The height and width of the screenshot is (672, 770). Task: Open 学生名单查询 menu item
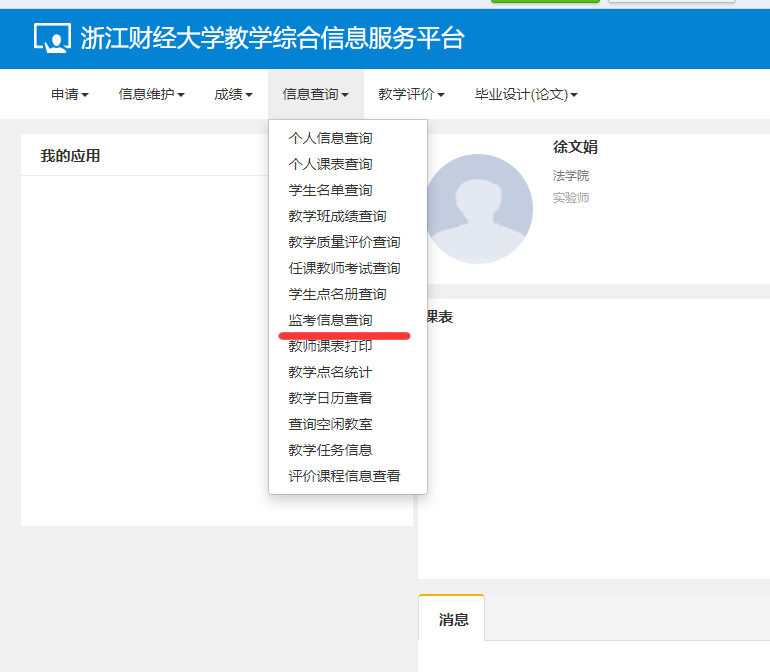point(330,190)
